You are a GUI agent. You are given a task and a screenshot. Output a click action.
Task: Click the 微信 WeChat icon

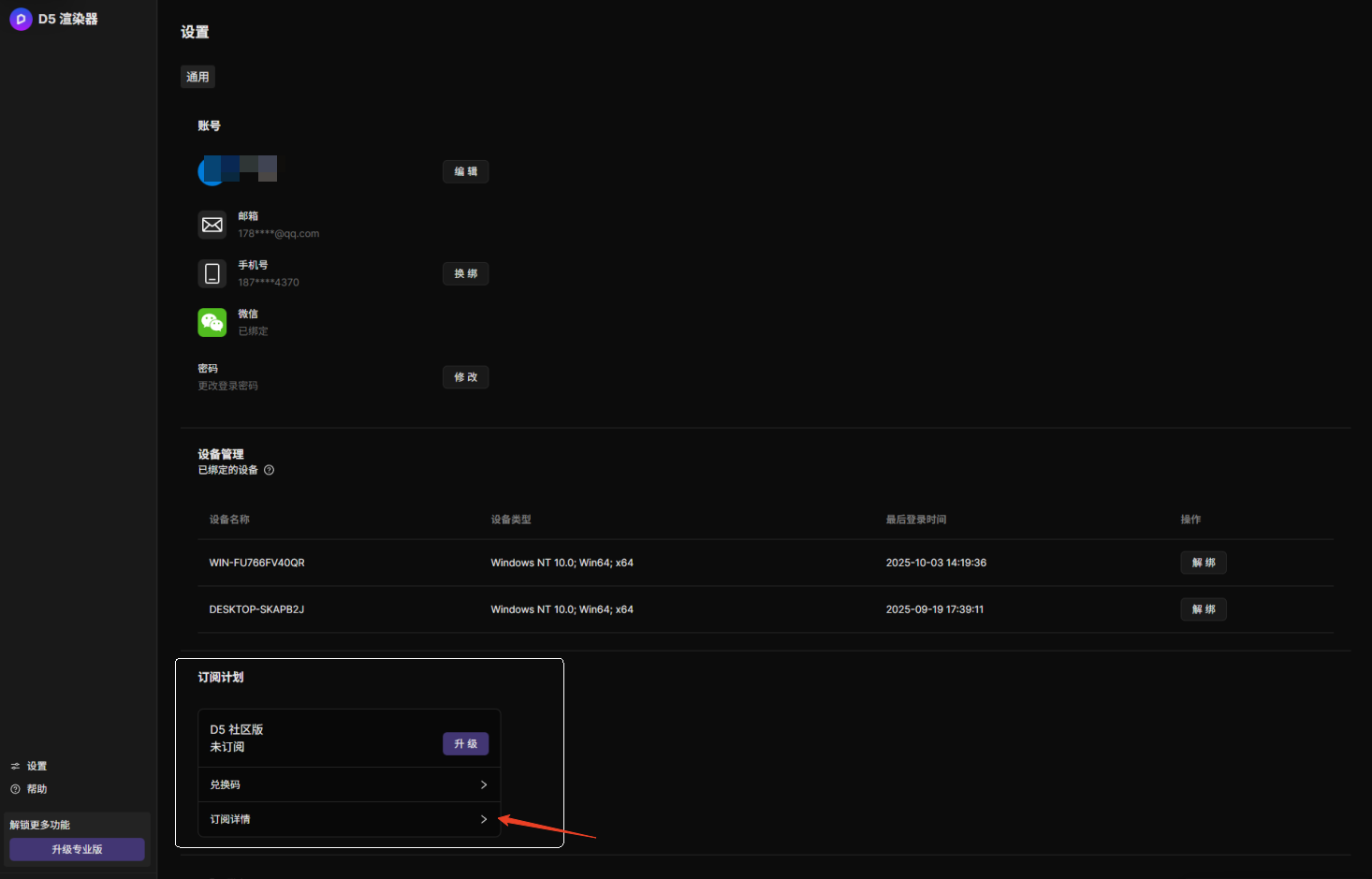coord(212,322)
